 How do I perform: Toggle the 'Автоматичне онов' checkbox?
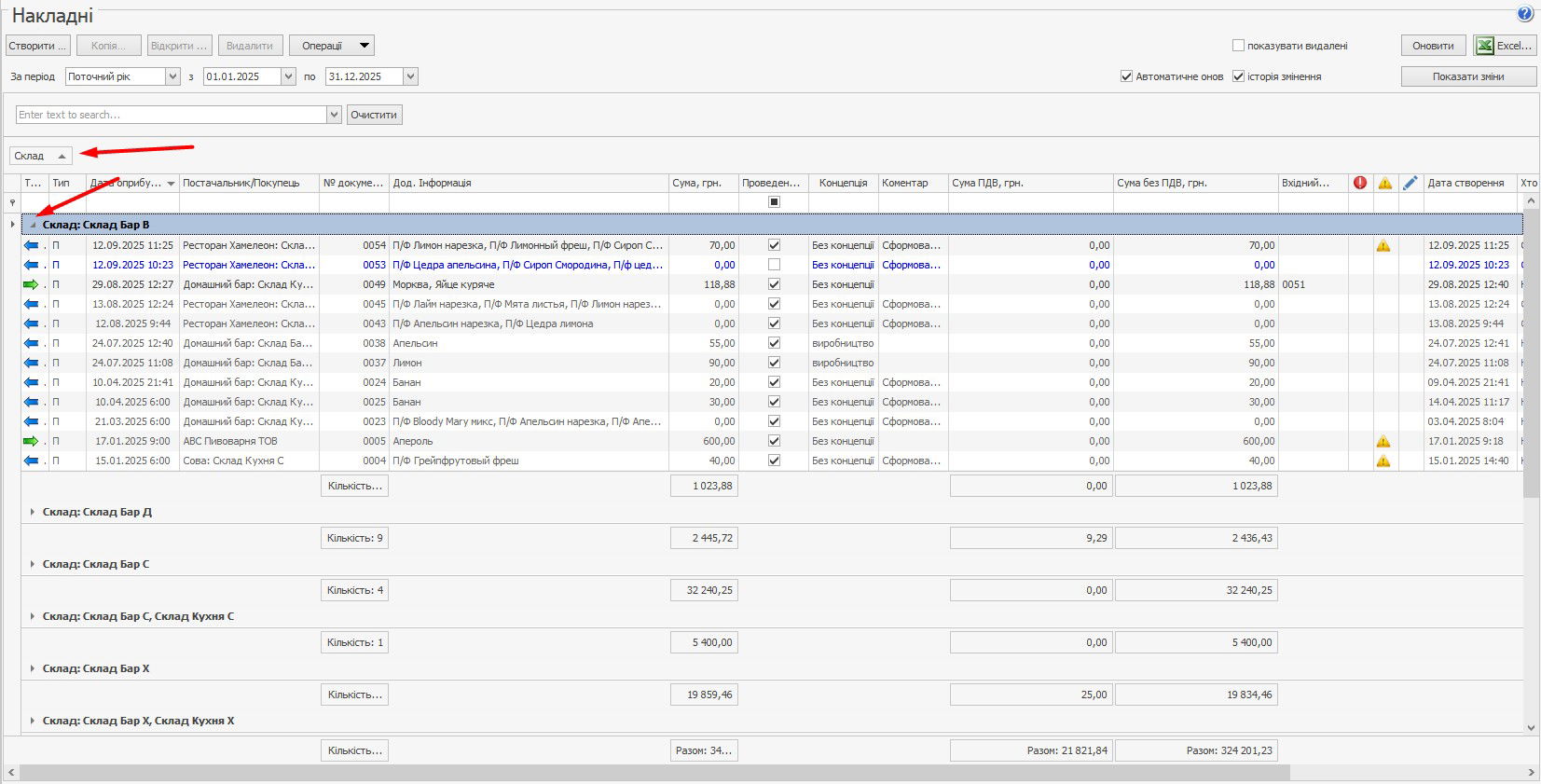pyautogui.click(x=1126, y=76)
